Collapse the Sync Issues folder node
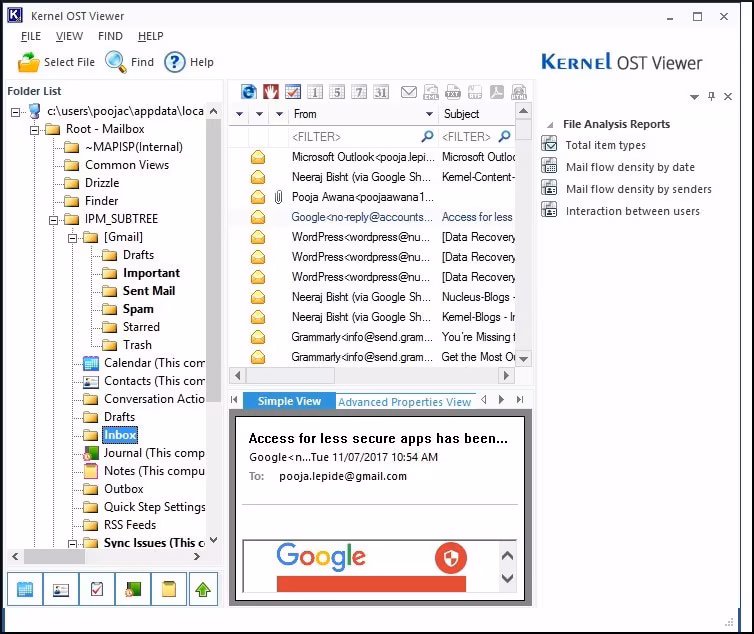Viewport: 754px width, 634px height. [73, 544]
